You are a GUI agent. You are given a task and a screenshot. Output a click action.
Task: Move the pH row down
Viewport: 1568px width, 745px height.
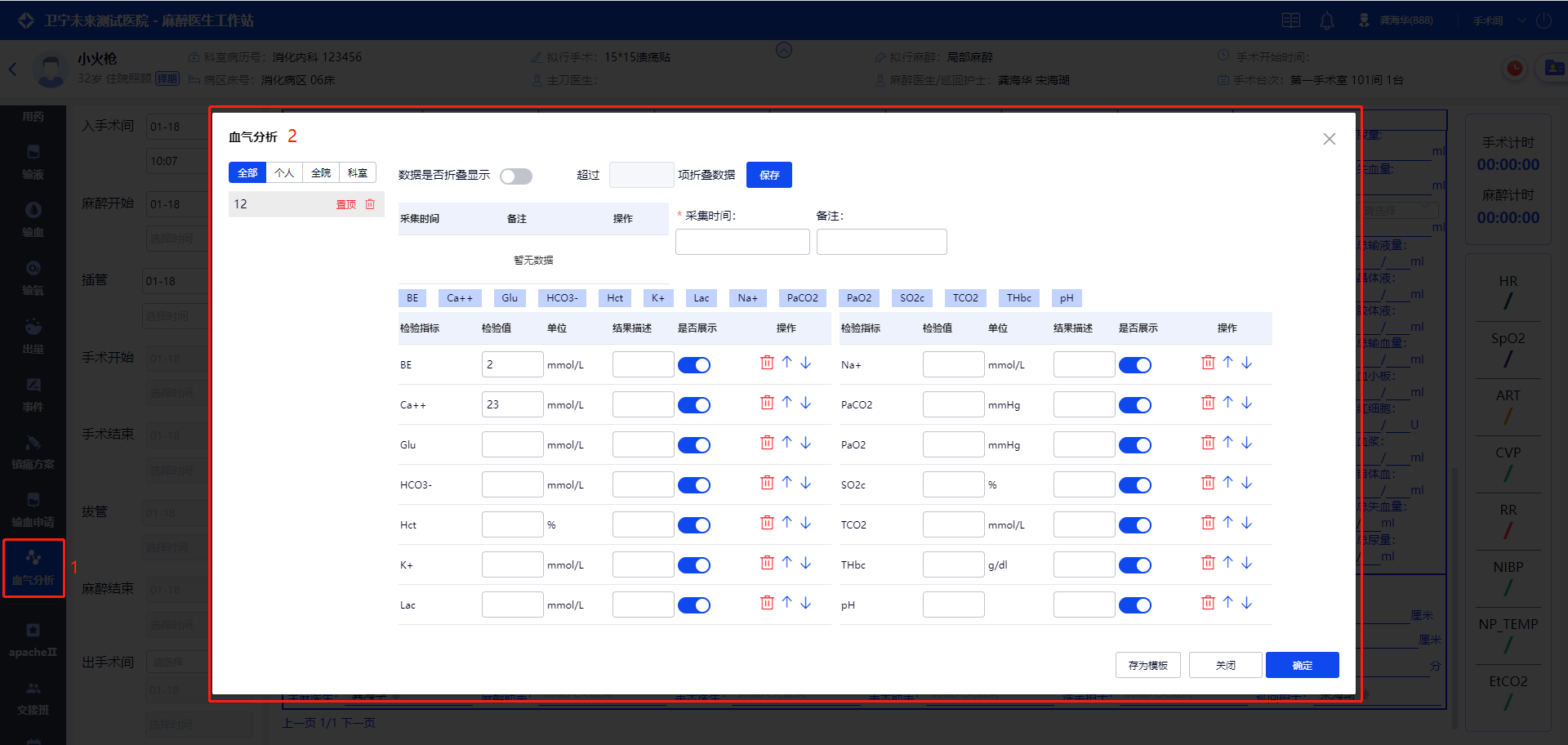(x=1246, y=603)
